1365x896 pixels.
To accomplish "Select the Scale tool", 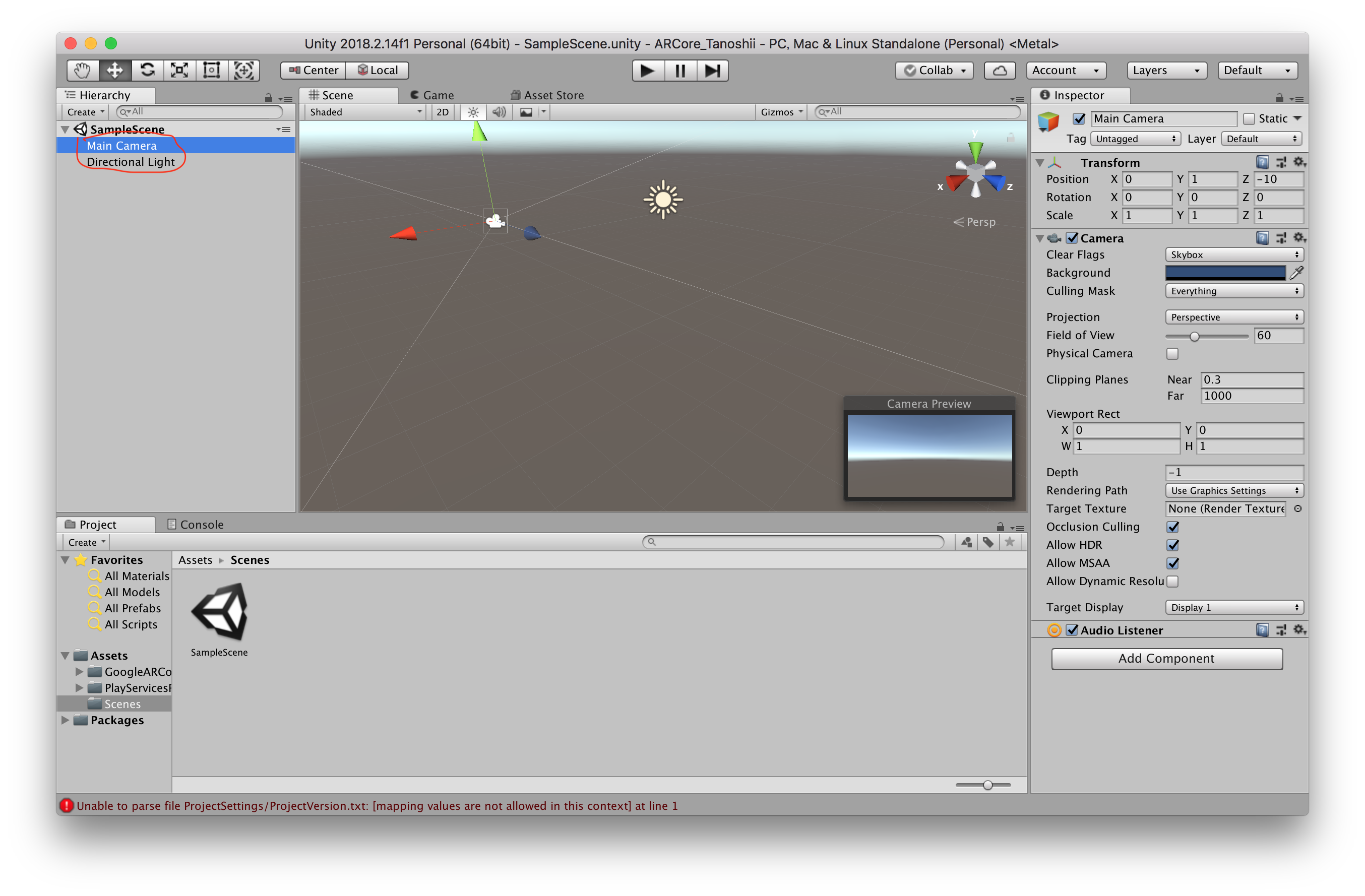I will click(x=179, y=70).
